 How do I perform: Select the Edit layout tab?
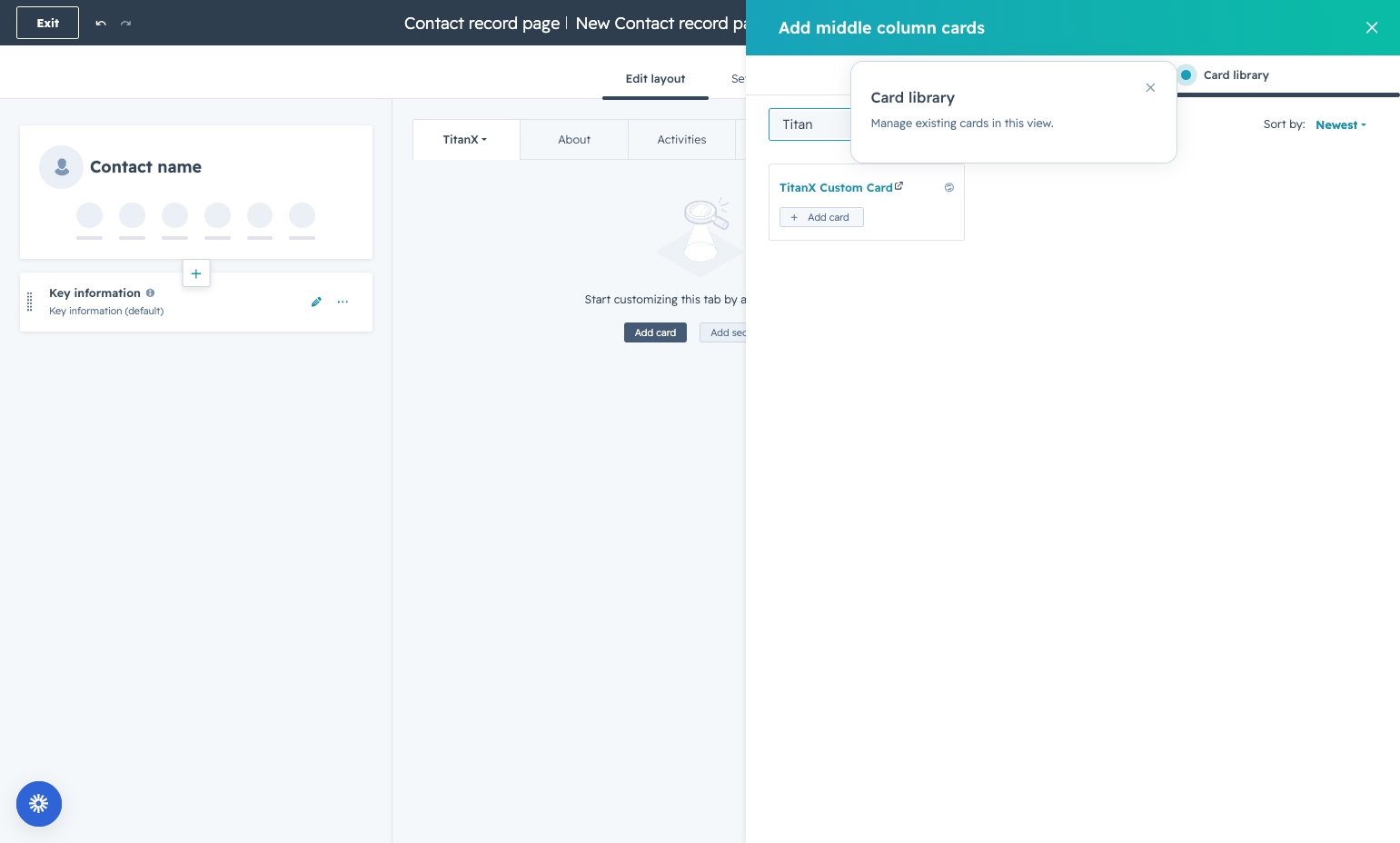pyautogui.click(x=655, y=79)
